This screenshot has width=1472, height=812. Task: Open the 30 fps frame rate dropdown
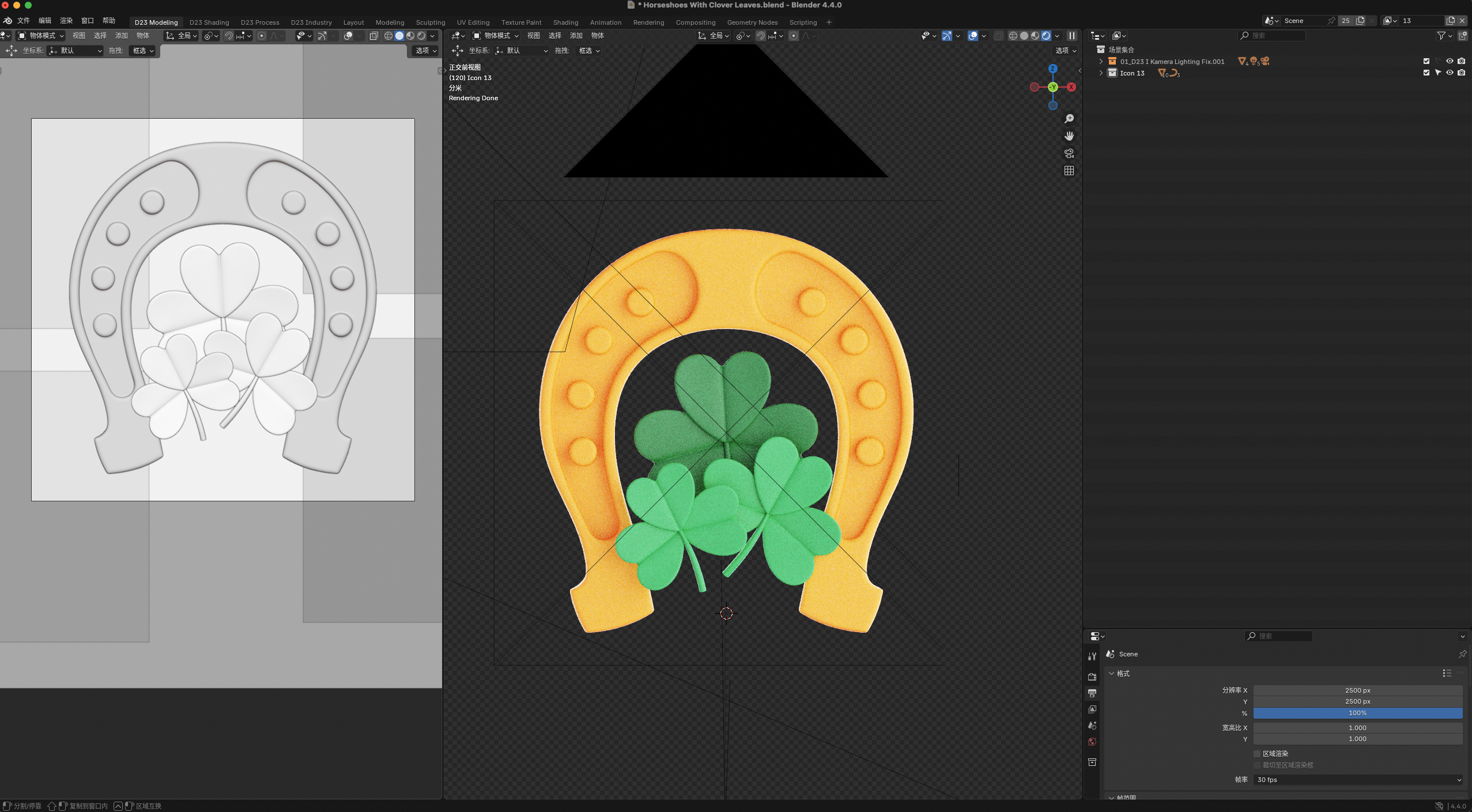[1357, 780]
